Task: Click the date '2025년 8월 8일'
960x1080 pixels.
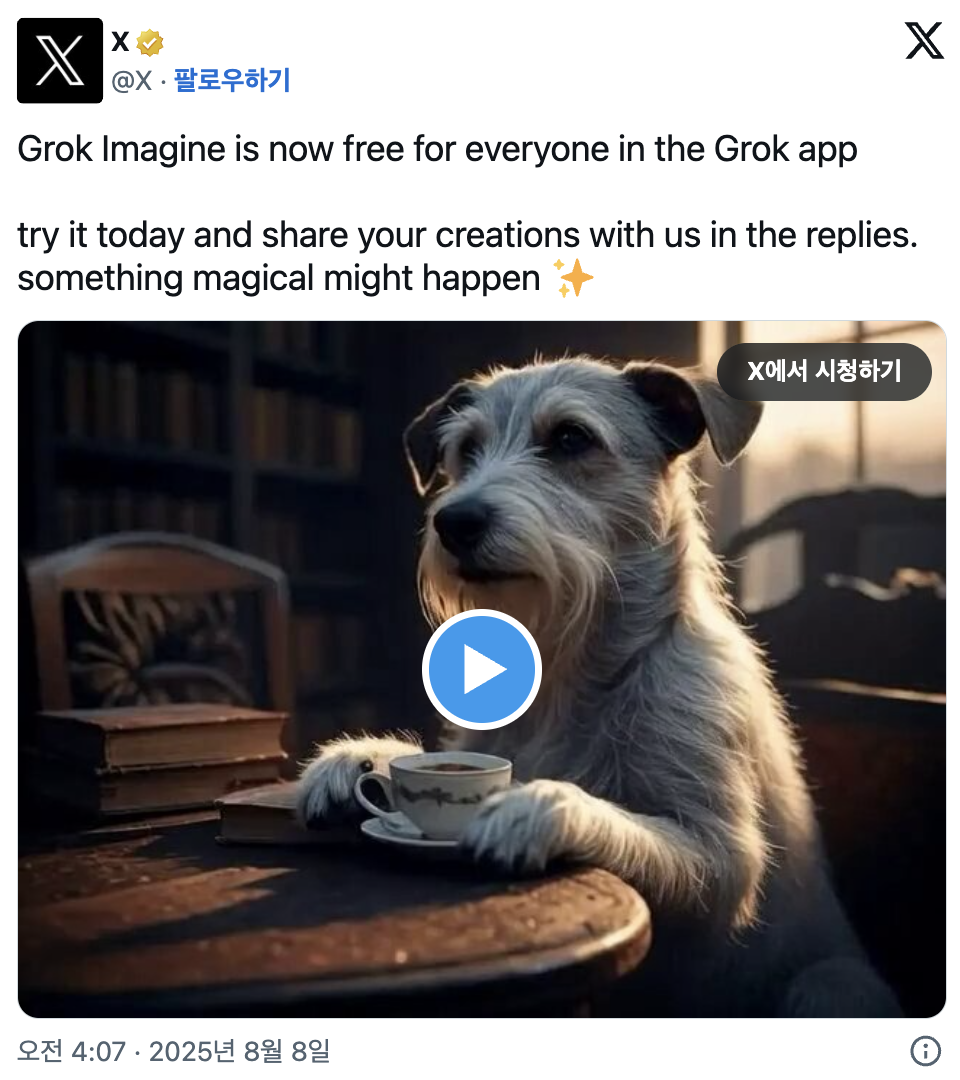Action: [x=240, y=1051]
